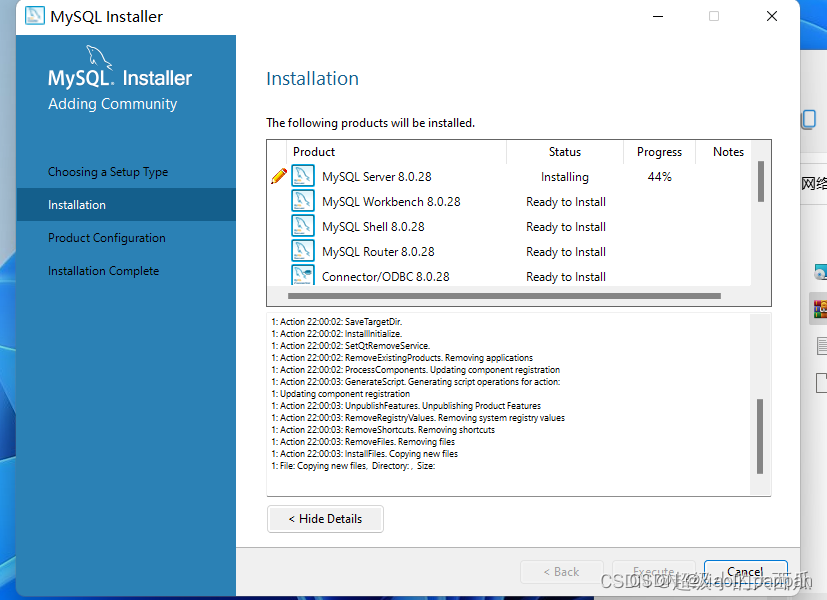Click the MySQL Workbench 8.0.28 product icon
827x600 pixels.
click(303, 201)
